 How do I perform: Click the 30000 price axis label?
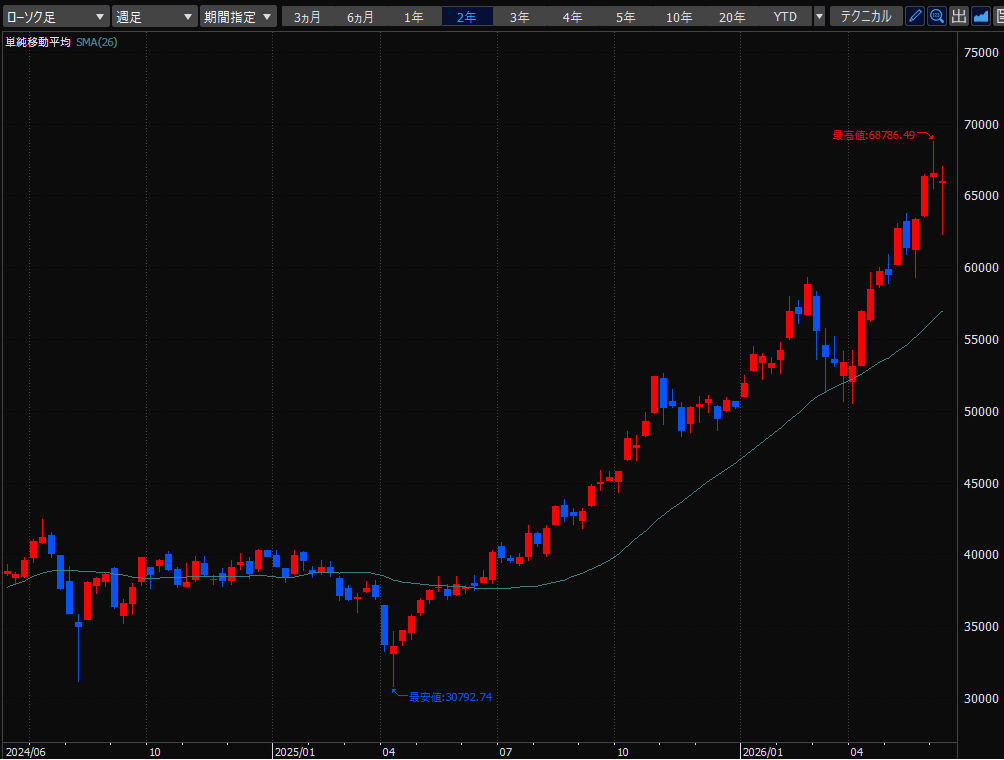(981, 699)
